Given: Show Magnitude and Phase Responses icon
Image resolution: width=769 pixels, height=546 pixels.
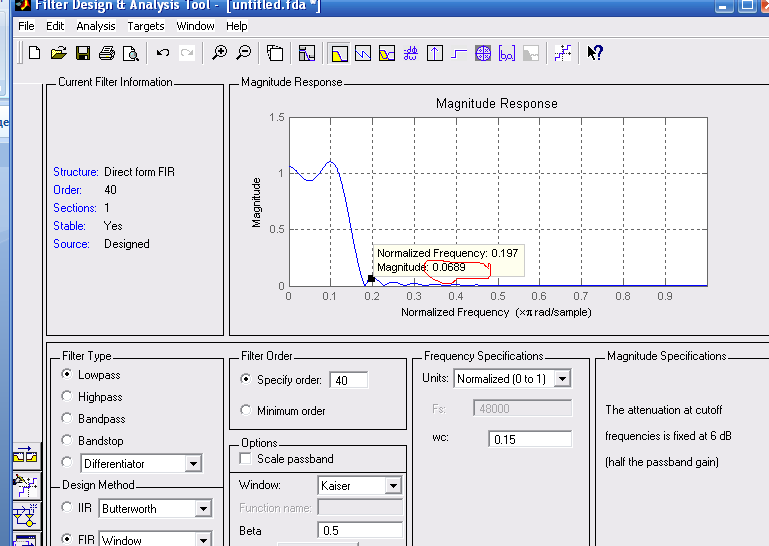Looking at the screenshot, I should point(387,53).
